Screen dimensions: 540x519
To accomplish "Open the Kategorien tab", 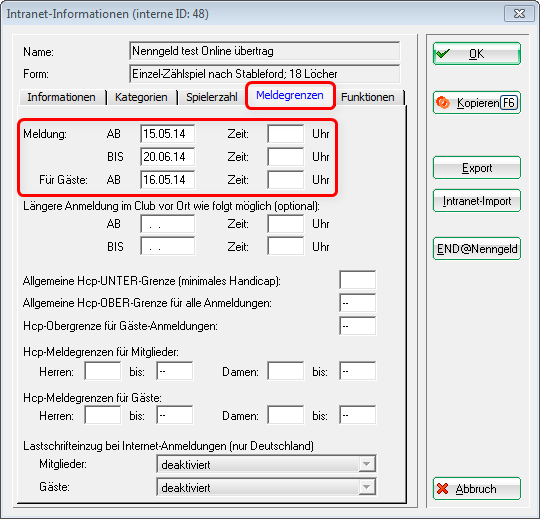I will (x=141, y=97).
